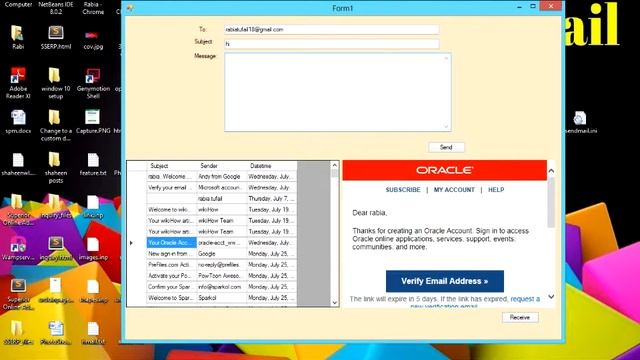Select the 'PreFiles.com Acti...' subject cell
The width and height of the screenshot is (640, 360).
click(171, 264)
